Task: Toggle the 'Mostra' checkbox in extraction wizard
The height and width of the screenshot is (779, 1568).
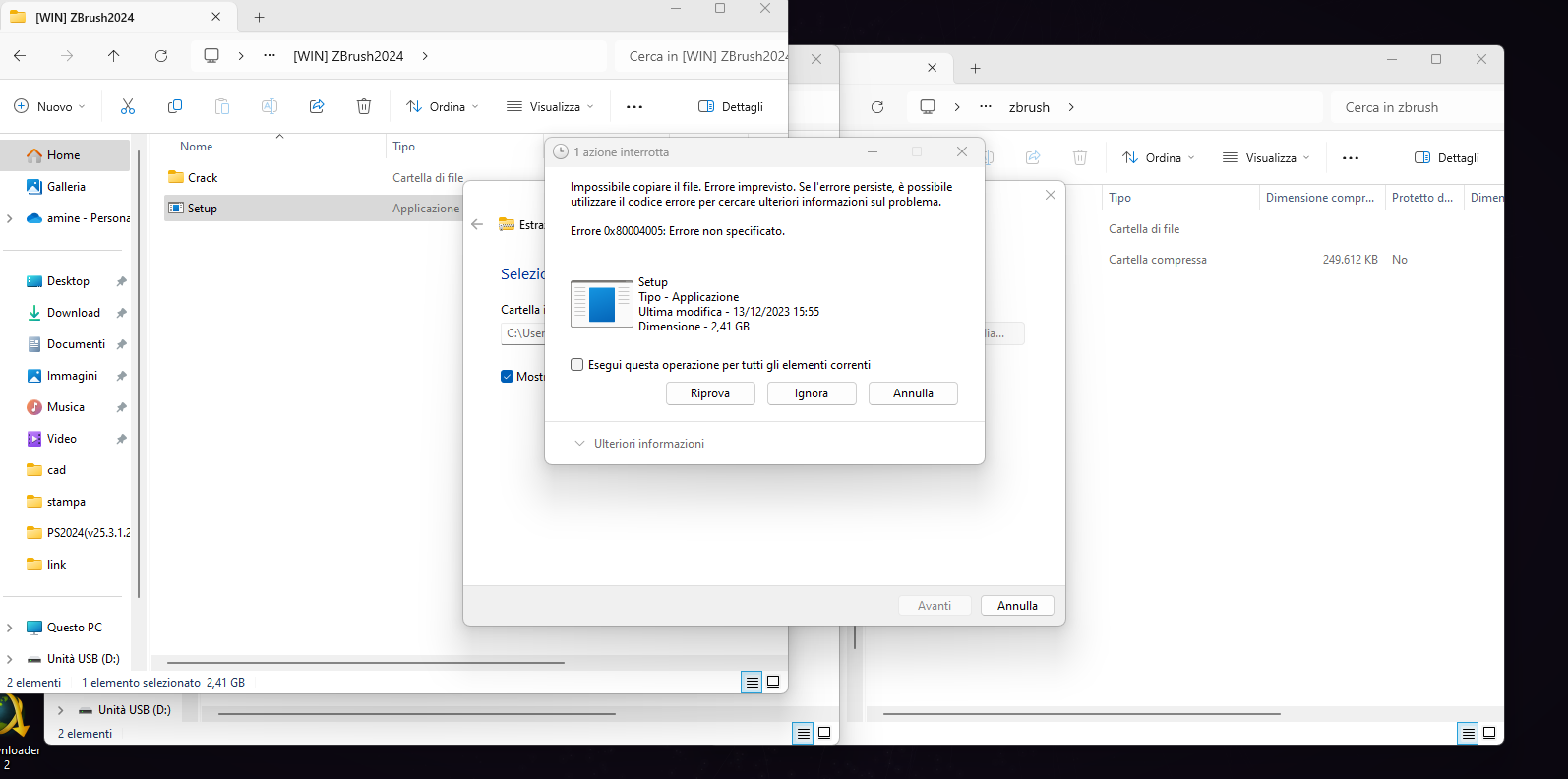Action: 507,376
